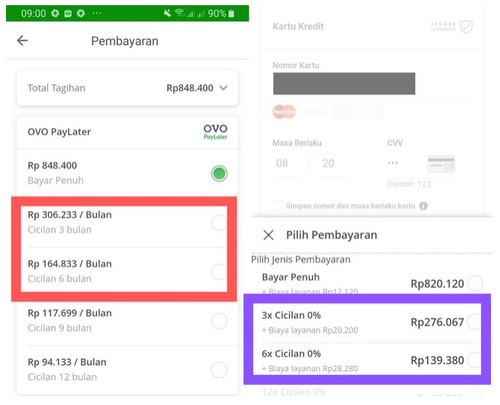Click the Rp139.380 amount

[x=437, y=360]
